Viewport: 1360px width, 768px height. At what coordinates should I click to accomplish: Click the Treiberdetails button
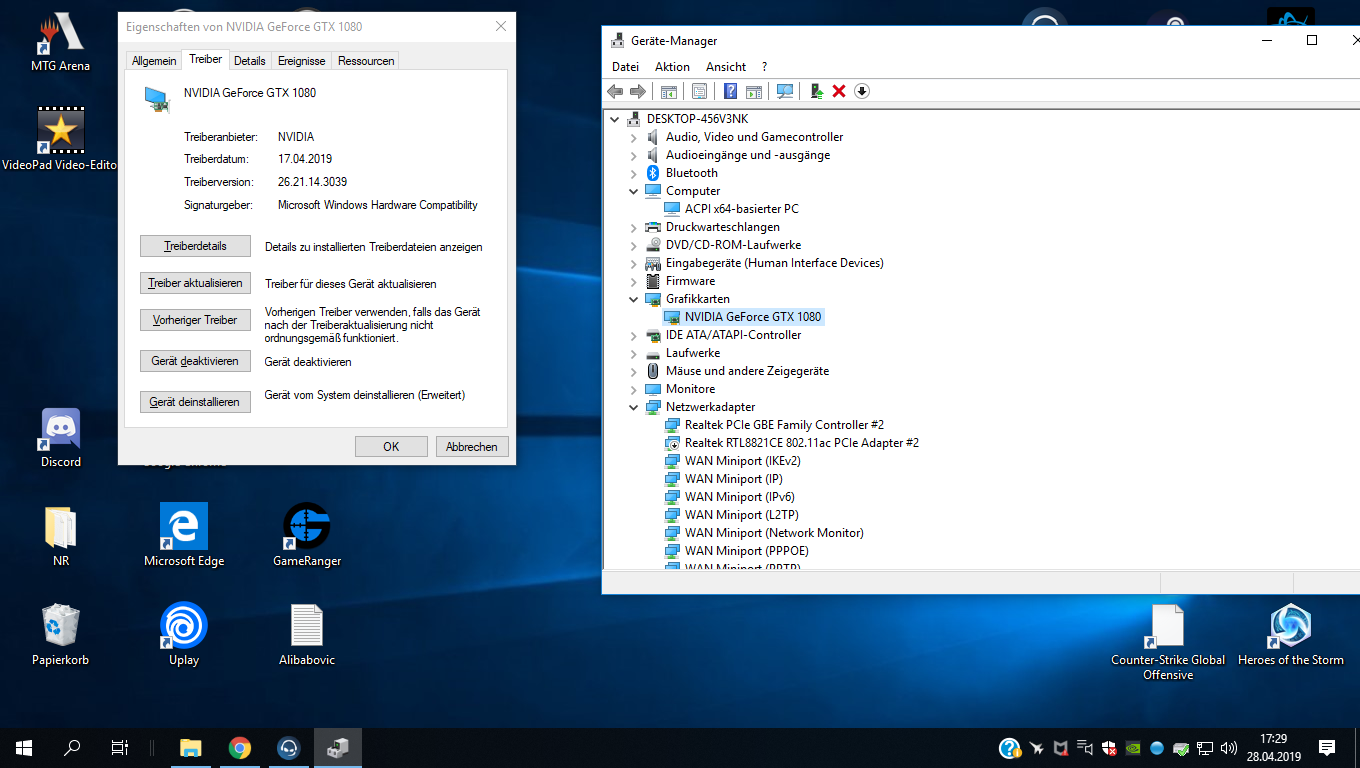(x=195, y=246)
